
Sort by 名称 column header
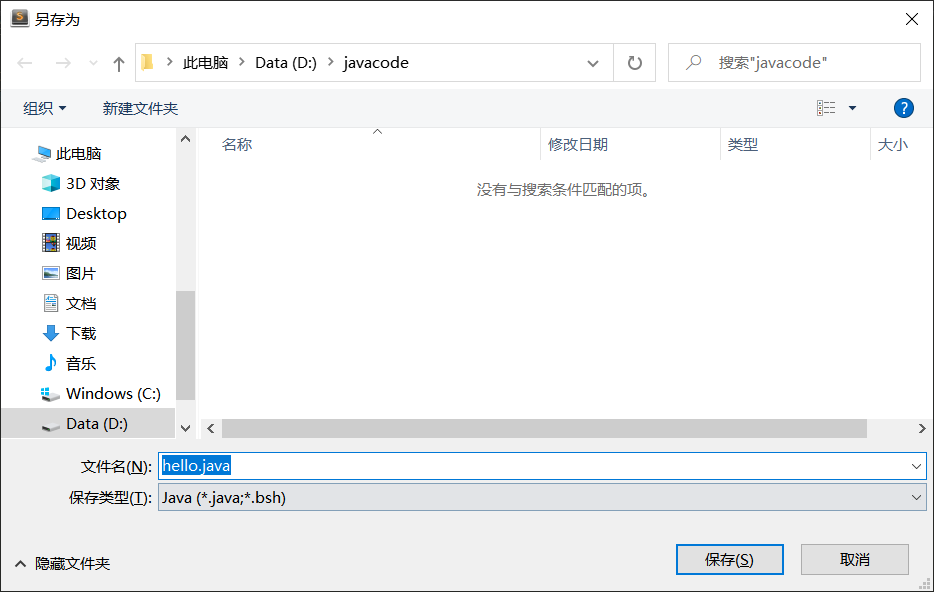coord(236,144)
